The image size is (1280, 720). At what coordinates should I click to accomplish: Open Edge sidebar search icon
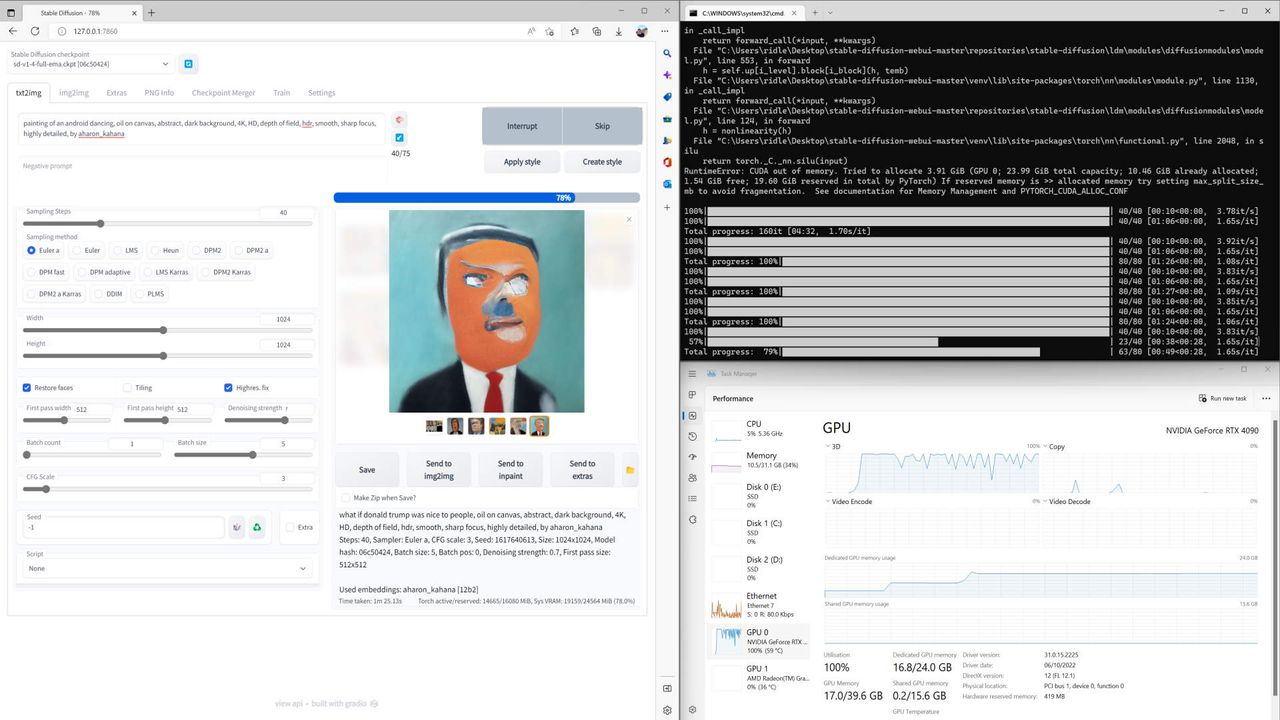coord(667,53)
